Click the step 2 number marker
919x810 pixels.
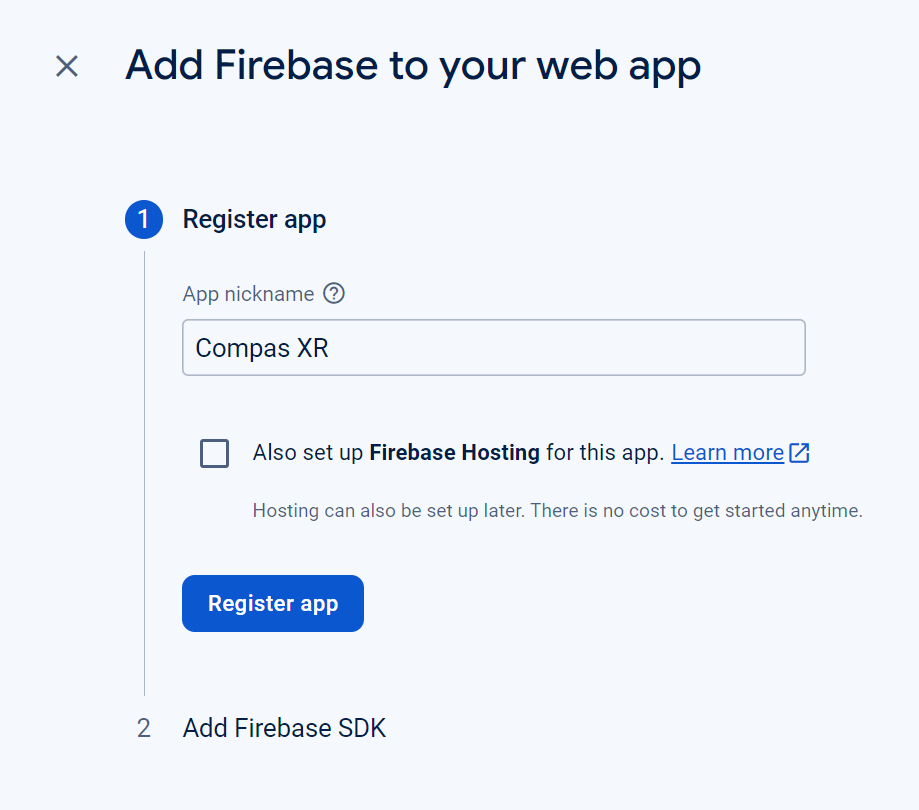click(x=143, y=728)
